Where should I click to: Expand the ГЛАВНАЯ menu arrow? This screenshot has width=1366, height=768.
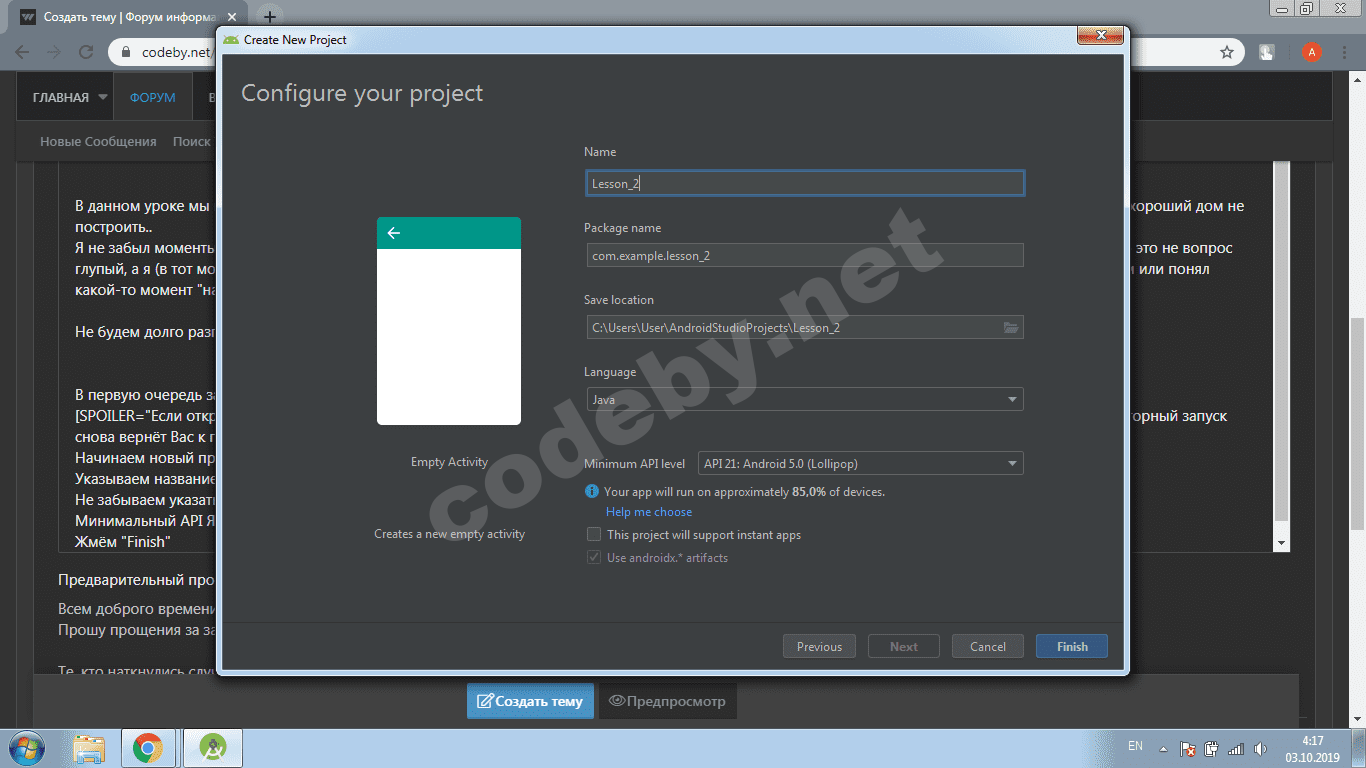[x=102, y=98]
